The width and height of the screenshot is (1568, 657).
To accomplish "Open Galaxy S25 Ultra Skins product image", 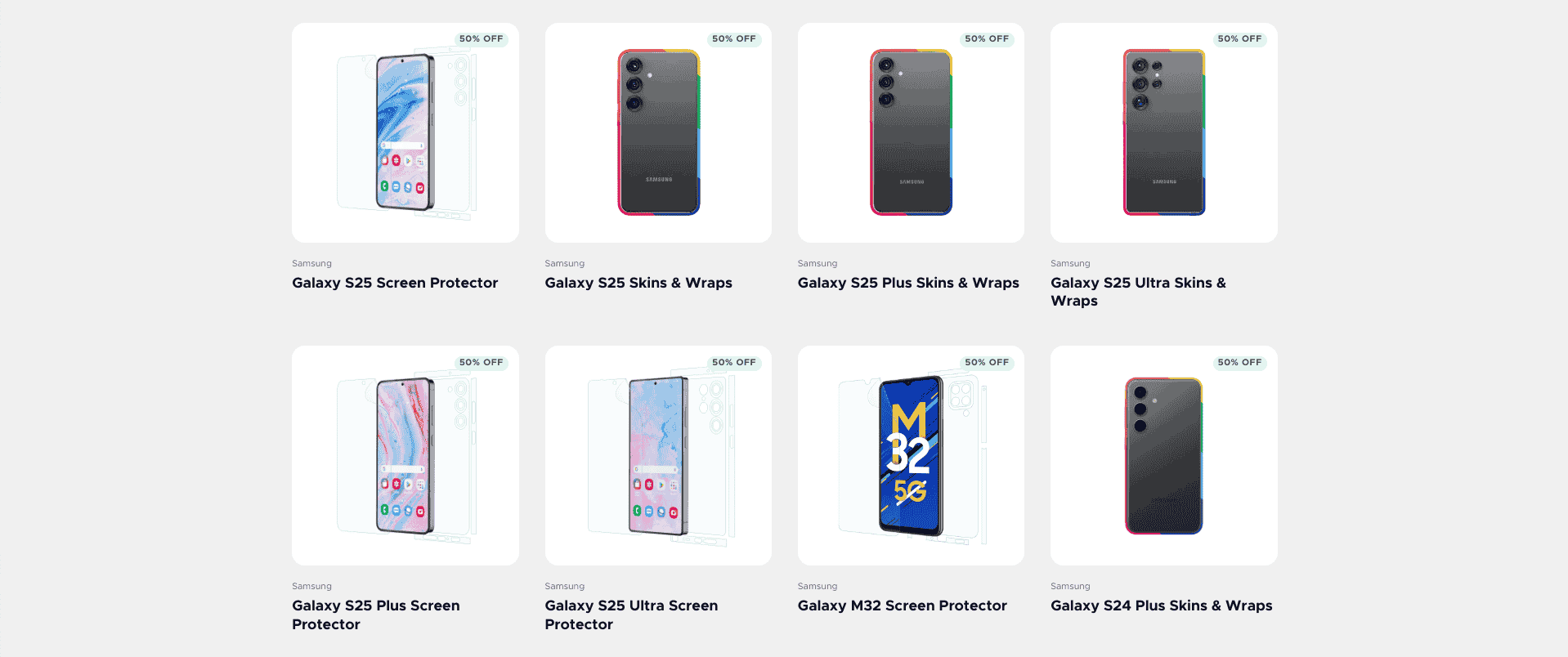I will point(1163,133).
